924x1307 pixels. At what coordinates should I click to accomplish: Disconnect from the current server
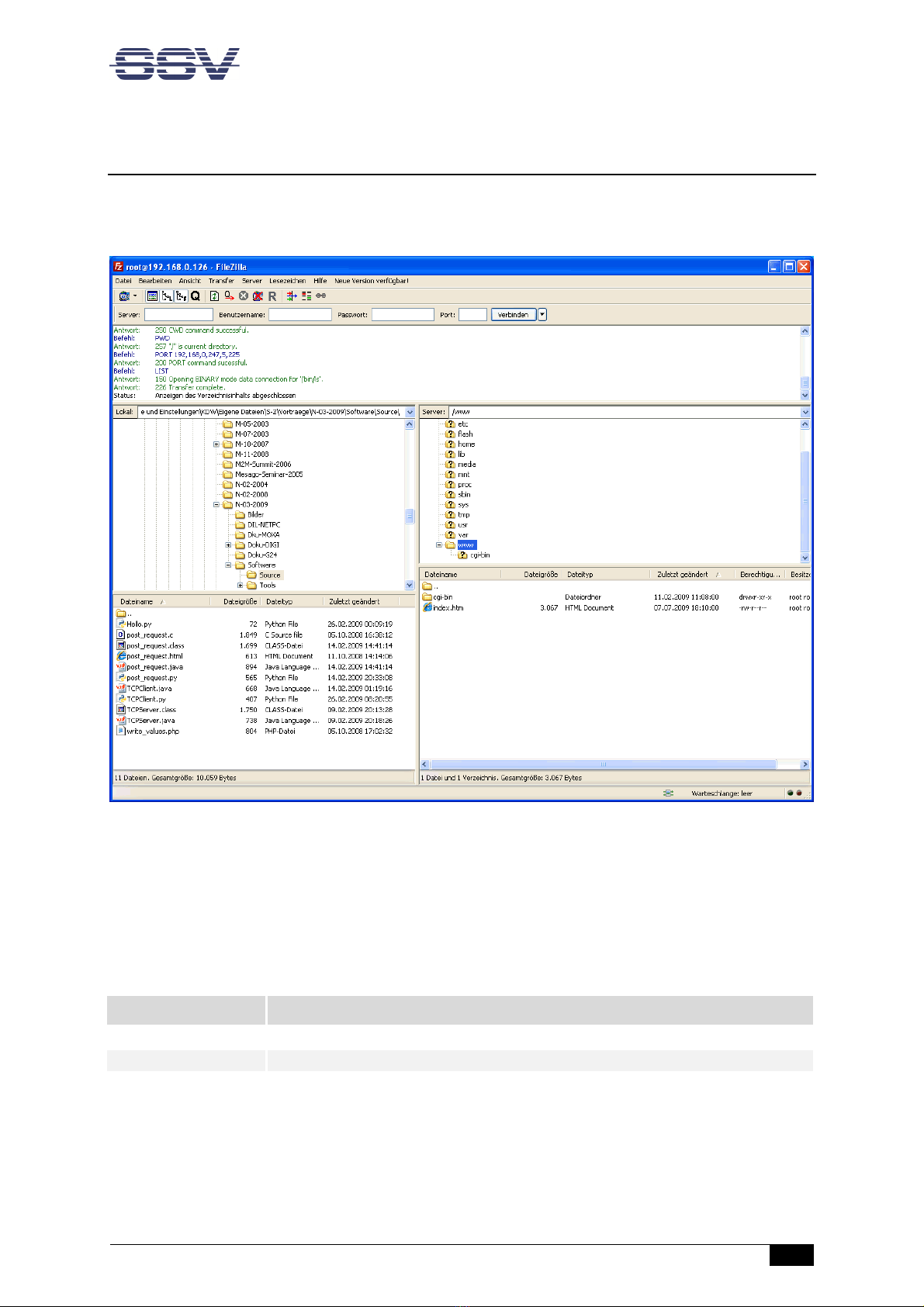pos(258,296)
